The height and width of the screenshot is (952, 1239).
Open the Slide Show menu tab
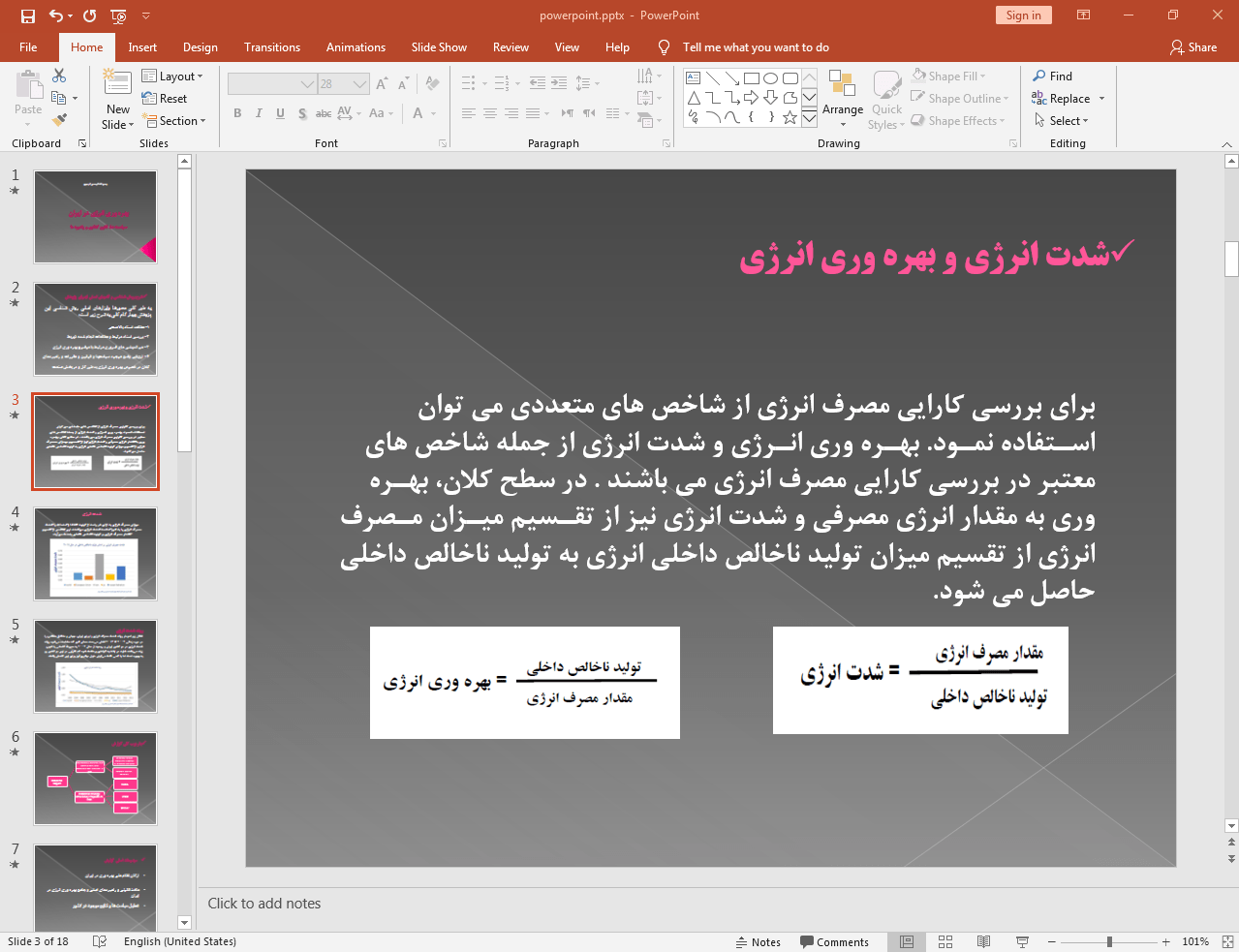[438, 46]
